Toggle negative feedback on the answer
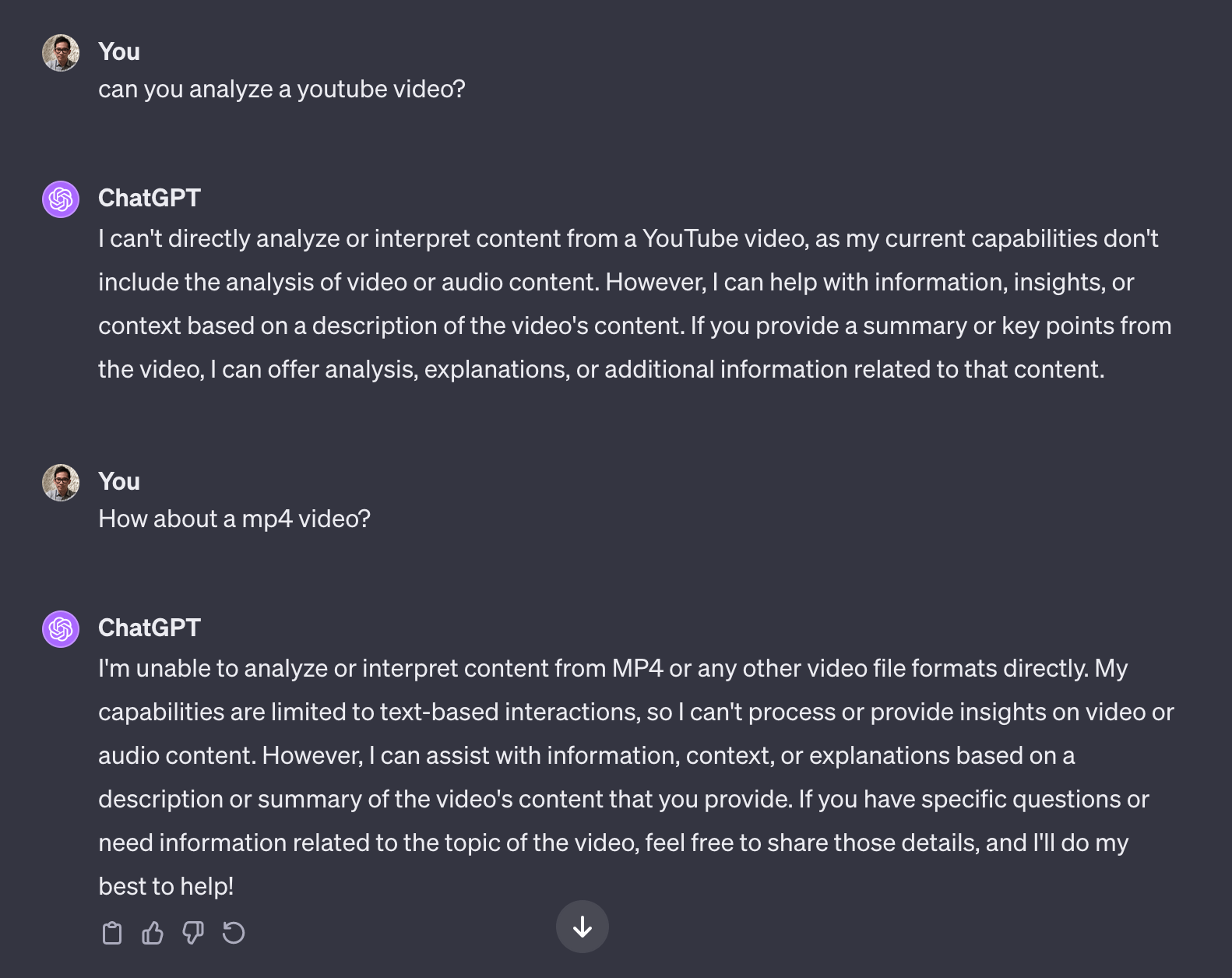Screen dimensions: 1232x978 click(x=194, y=932)
